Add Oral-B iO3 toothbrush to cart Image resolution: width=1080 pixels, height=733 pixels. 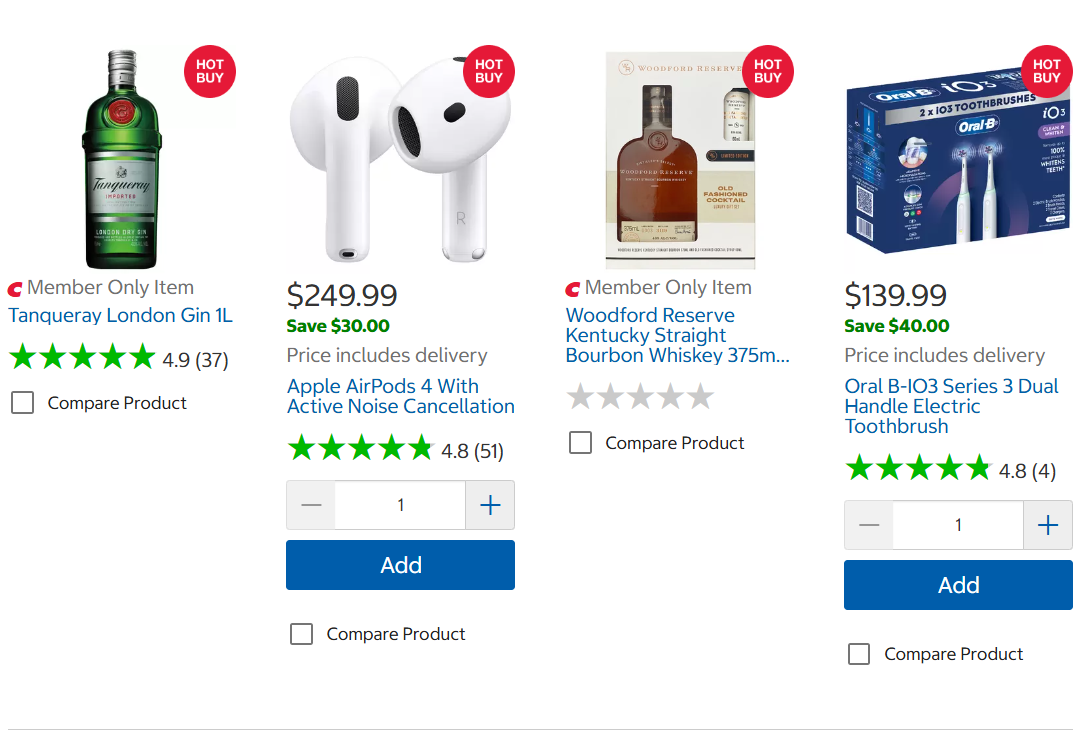[958, 585]
